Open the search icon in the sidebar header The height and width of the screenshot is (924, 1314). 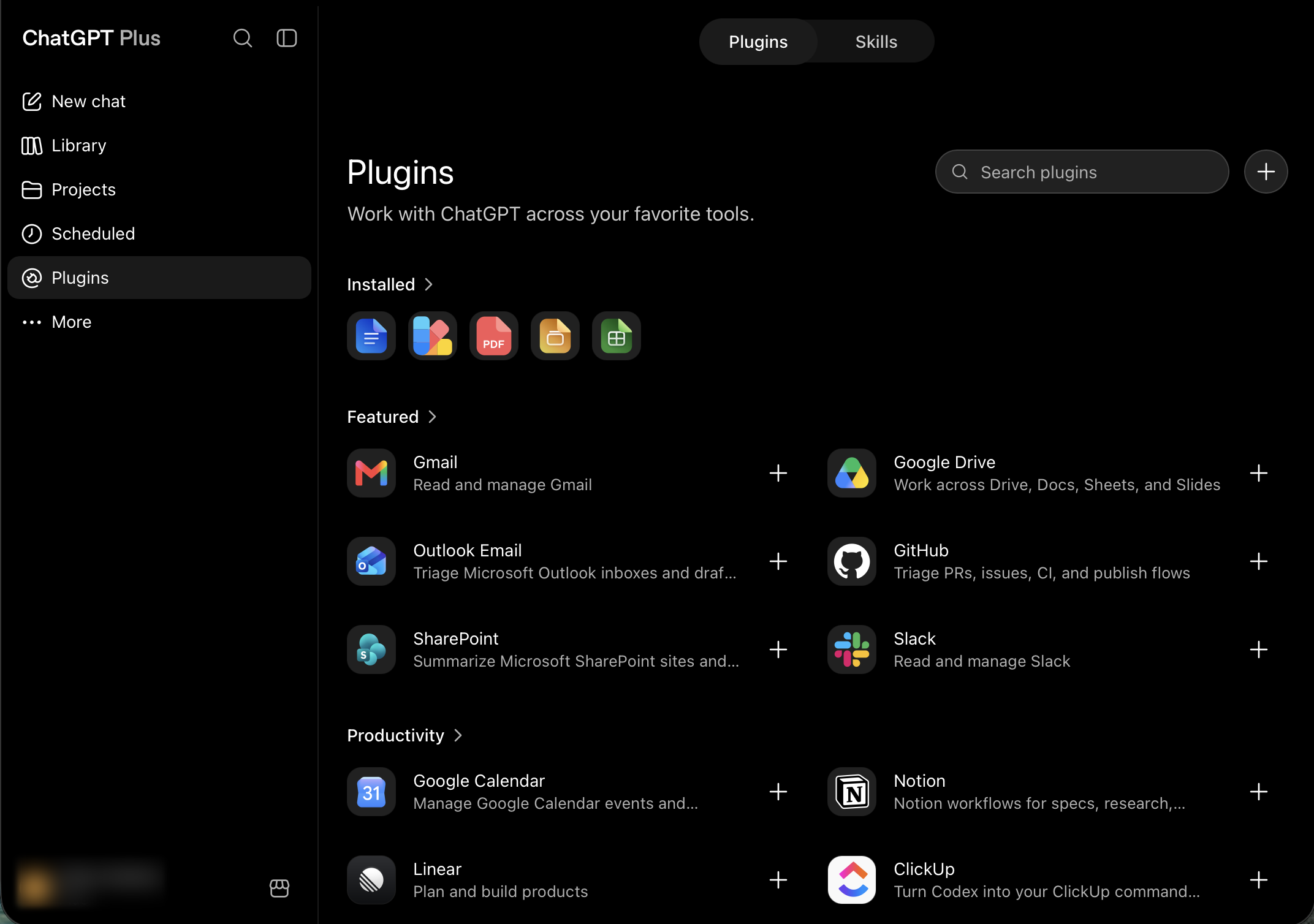[243, 38]
